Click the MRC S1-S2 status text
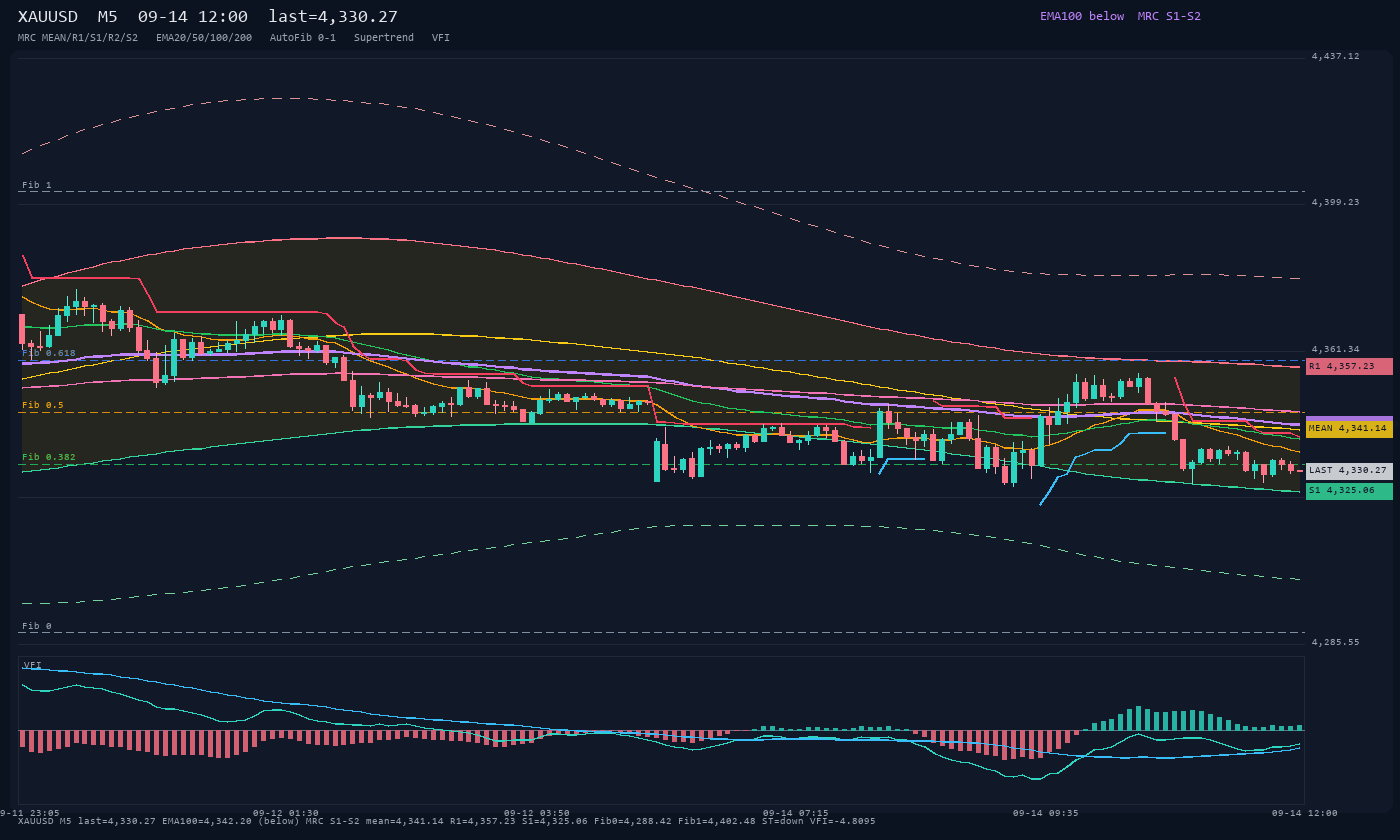1400x840 pixels. [1169, 16]
